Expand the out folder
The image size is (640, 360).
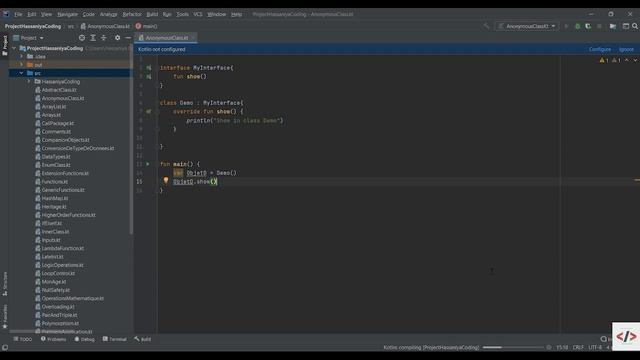pos(22,64)
